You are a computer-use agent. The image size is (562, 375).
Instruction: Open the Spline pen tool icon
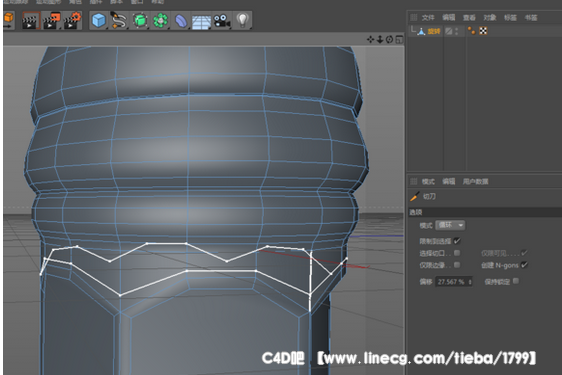(119, 20)
